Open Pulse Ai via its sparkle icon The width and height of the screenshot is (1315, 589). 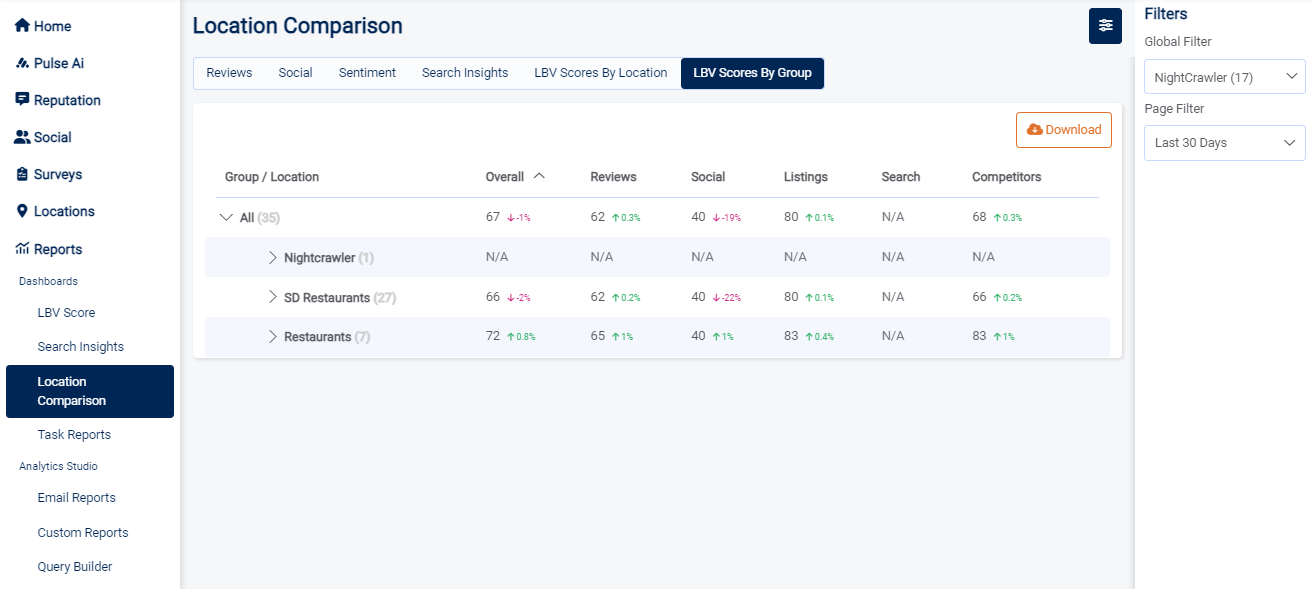point(22,63)
